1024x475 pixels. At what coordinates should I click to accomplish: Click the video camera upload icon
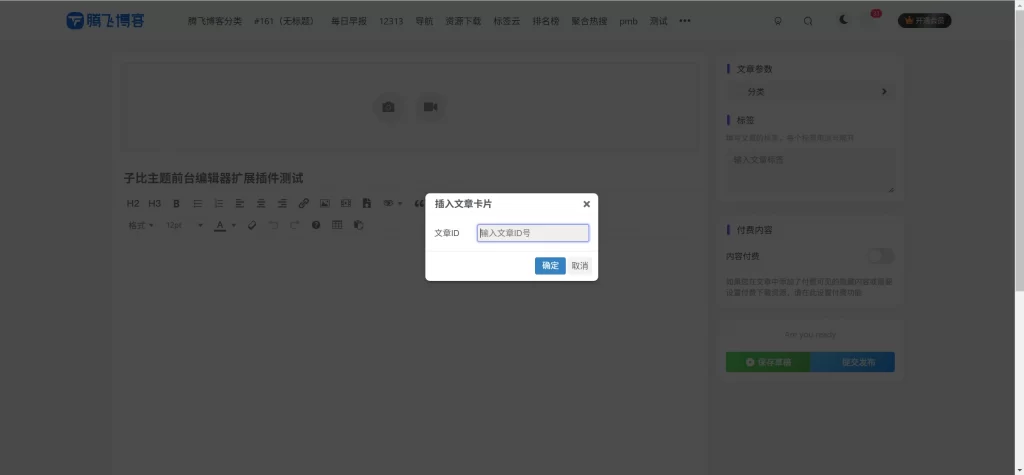[430, 107]
